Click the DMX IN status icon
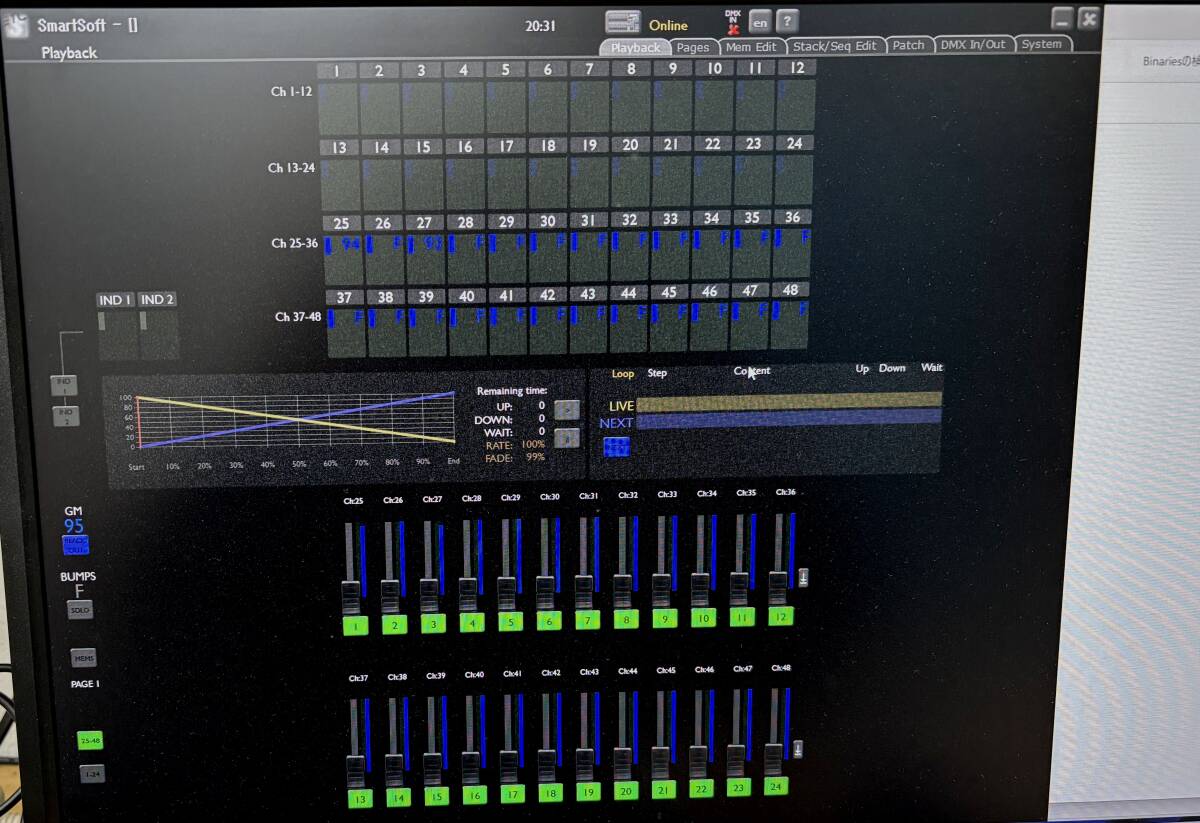This screenshot has height=823, width=1200. (x=733, y=23)
